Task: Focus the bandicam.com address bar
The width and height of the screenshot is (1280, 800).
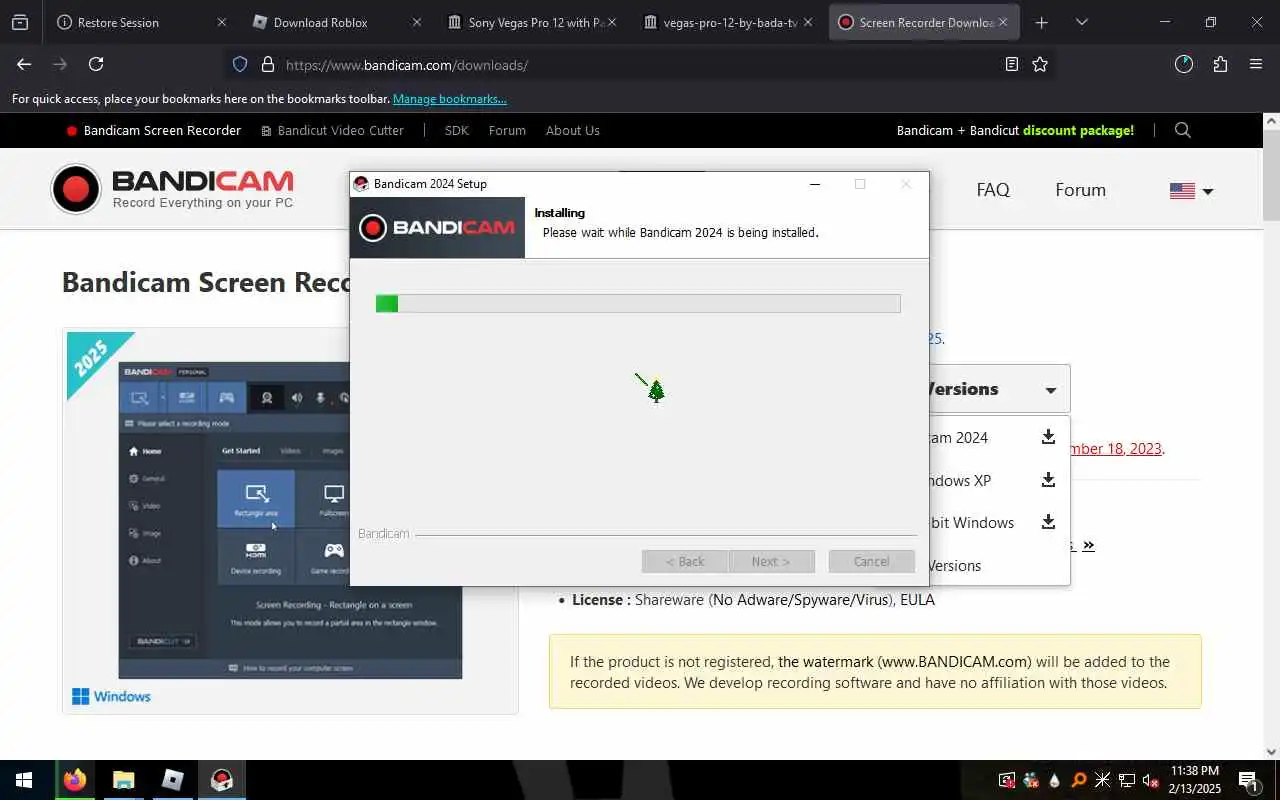Action: tap(640, 65)
